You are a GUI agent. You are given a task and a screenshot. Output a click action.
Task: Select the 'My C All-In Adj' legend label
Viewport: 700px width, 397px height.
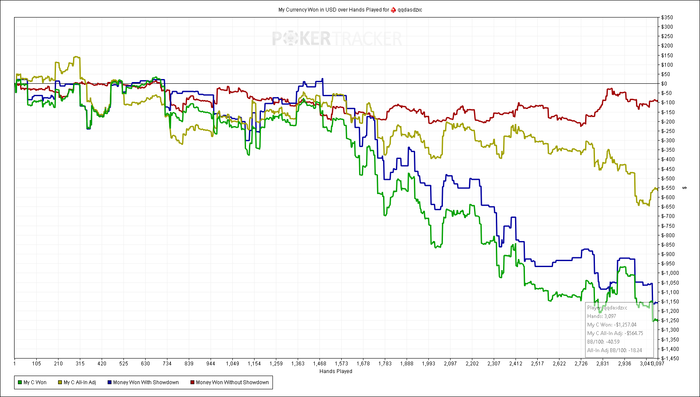click(x=79, y=382)
